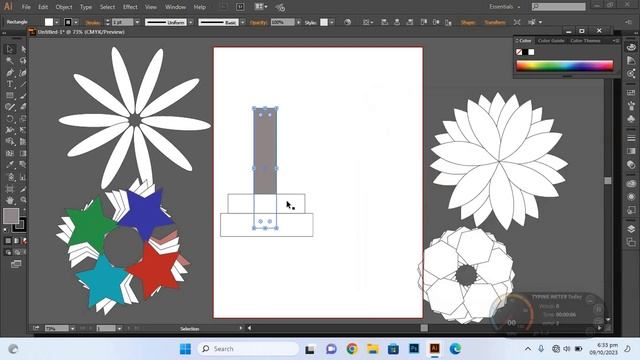Open Chrome from the taskbar
The image size is (640, 360).
(x=352, y=349)
